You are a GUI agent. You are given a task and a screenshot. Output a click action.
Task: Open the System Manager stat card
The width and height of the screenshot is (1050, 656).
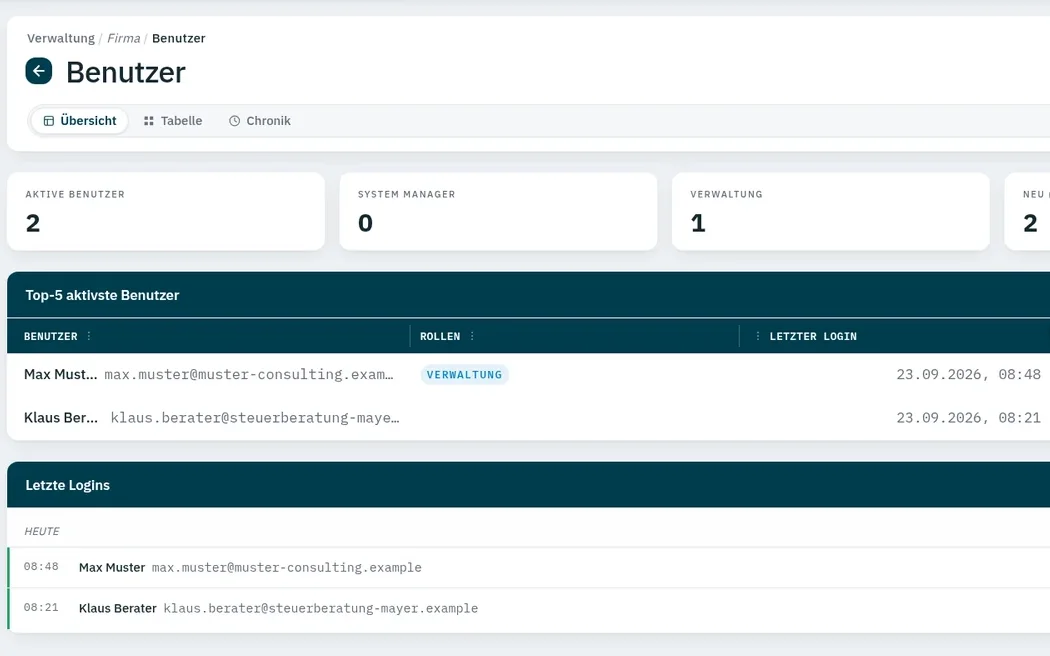click(x=498, y=212)
